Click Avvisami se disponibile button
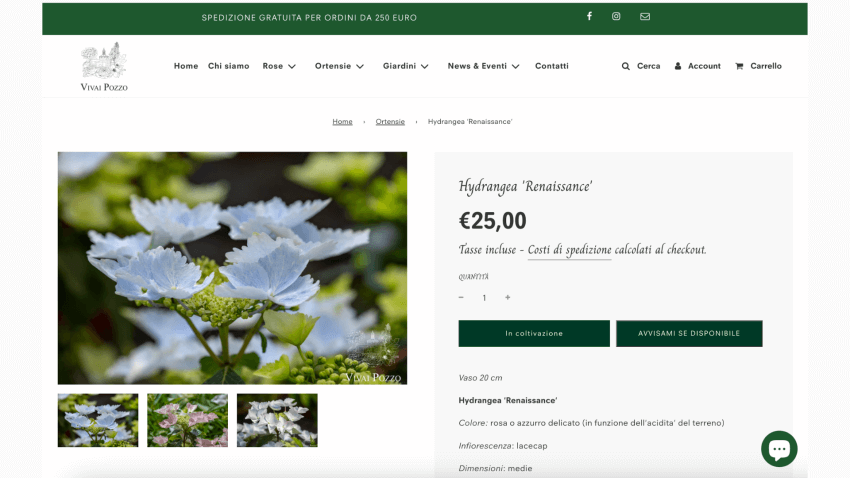 [x=689, y=333]
